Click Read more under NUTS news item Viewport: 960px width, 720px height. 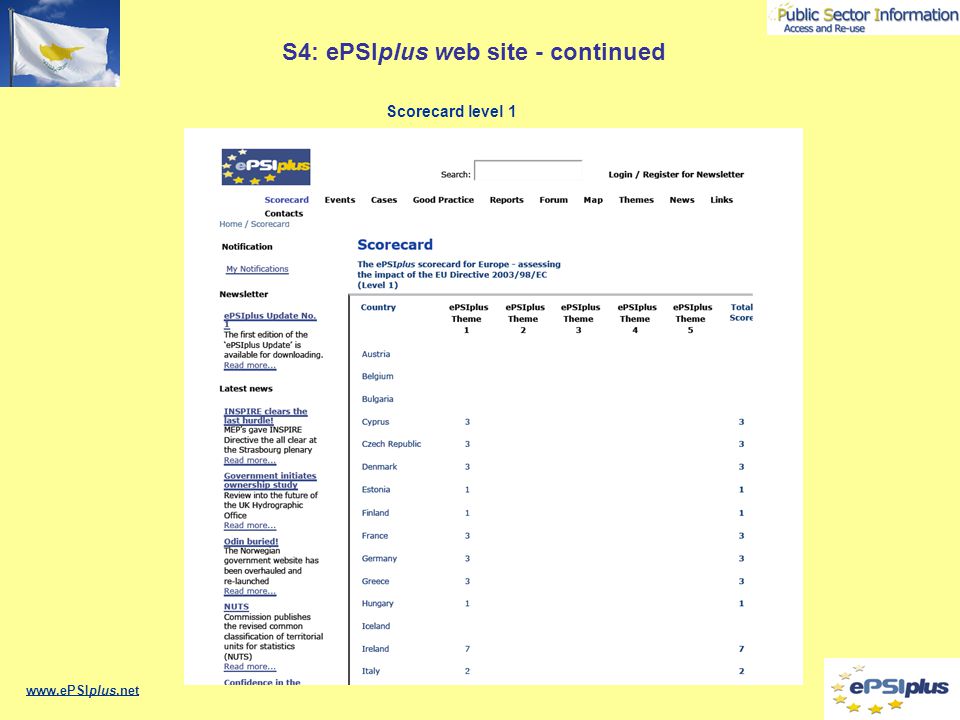coord(250,667)
